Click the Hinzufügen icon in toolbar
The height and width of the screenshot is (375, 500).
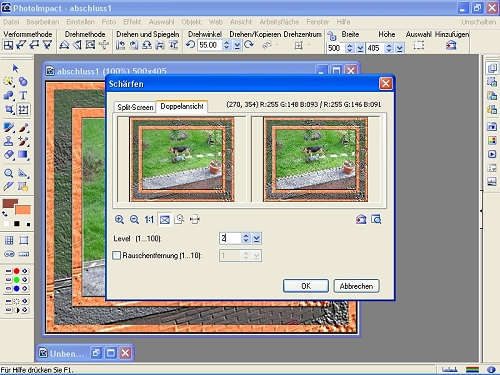point(451,45)
